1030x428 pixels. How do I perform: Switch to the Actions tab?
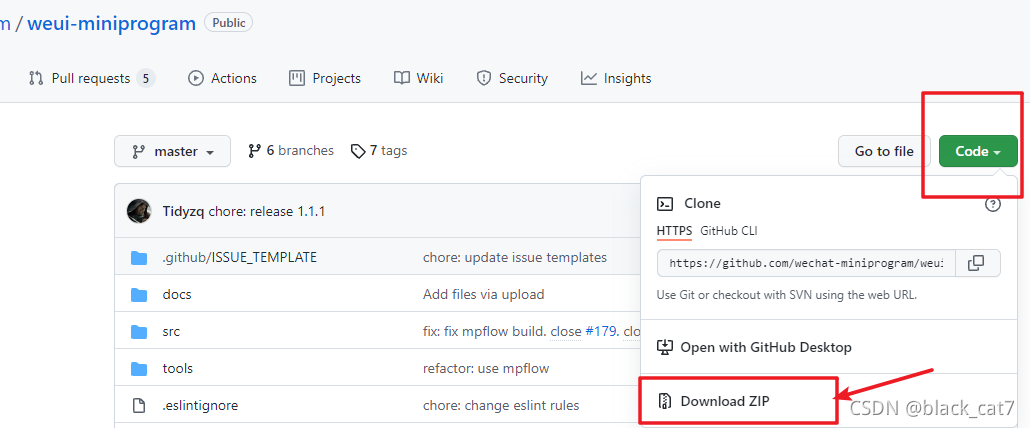(222, 78)
